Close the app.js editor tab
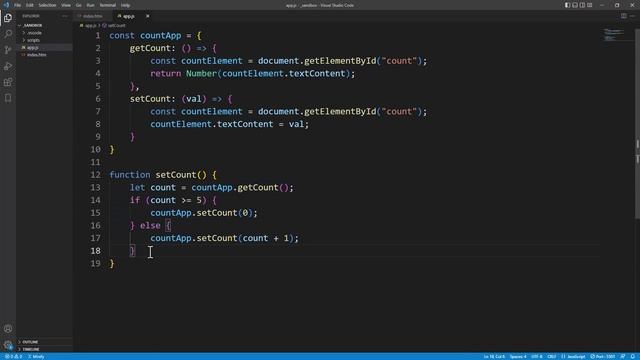640x360 pixels. tap(147, 16)
